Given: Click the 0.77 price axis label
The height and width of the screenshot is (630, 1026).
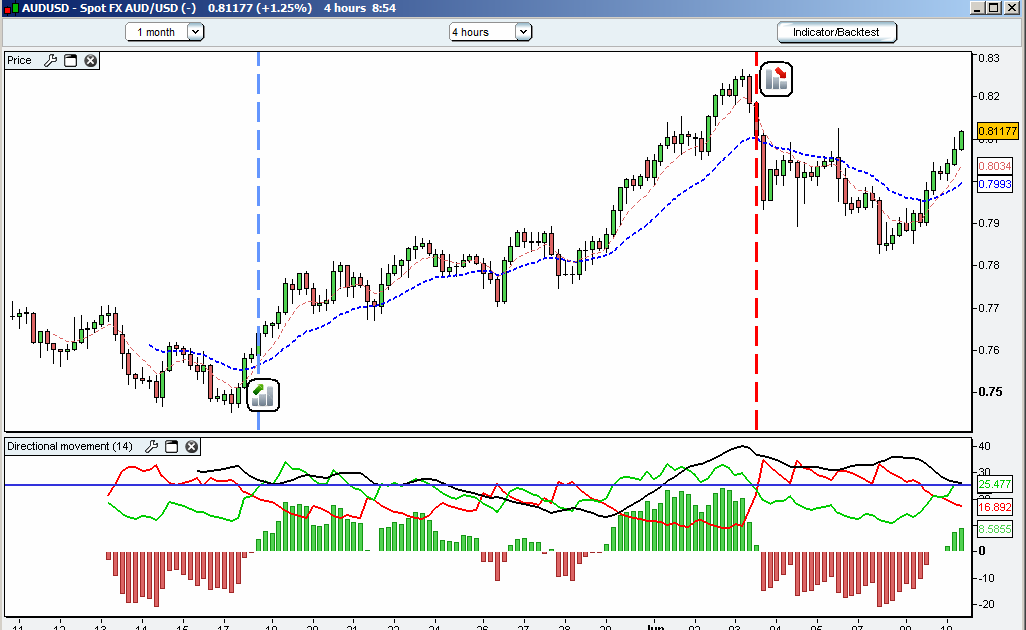Looking at the screenshot, I should [x=989, y=308].
